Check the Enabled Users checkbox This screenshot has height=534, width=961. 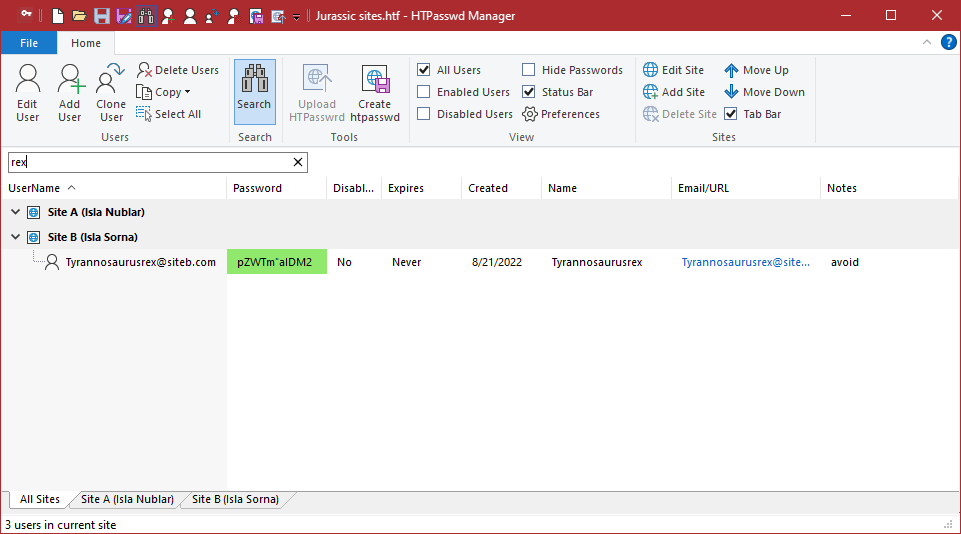click(424, 92)
